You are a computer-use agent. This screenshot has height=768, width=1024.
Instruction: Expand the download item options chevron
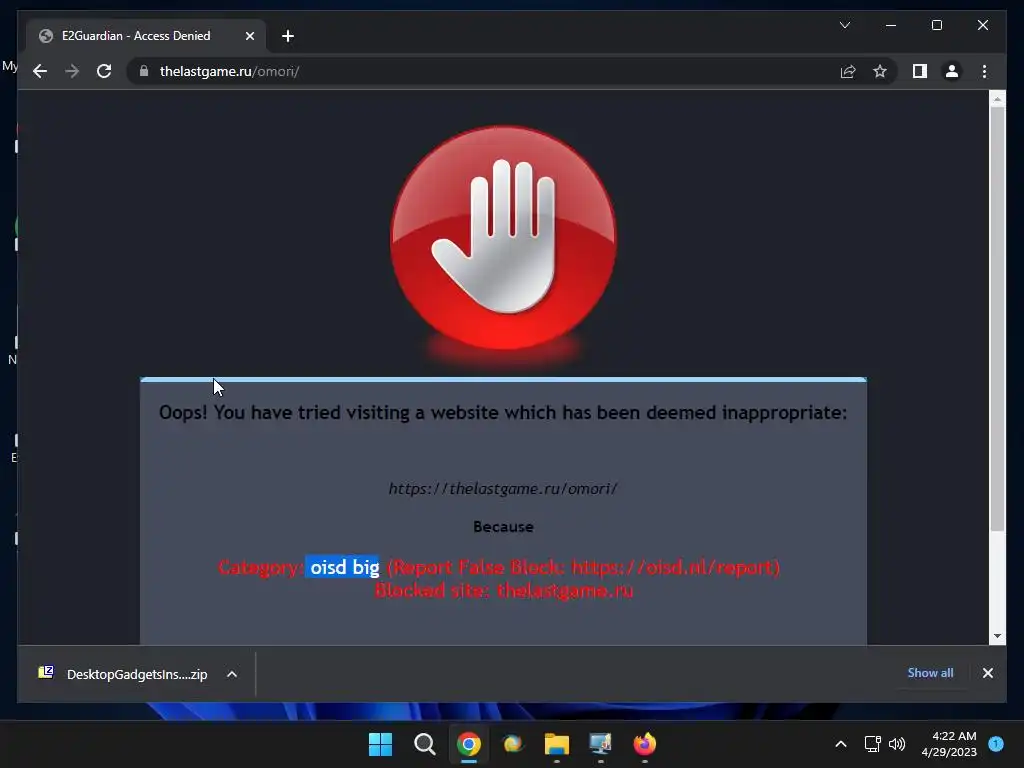pos(232,674)
